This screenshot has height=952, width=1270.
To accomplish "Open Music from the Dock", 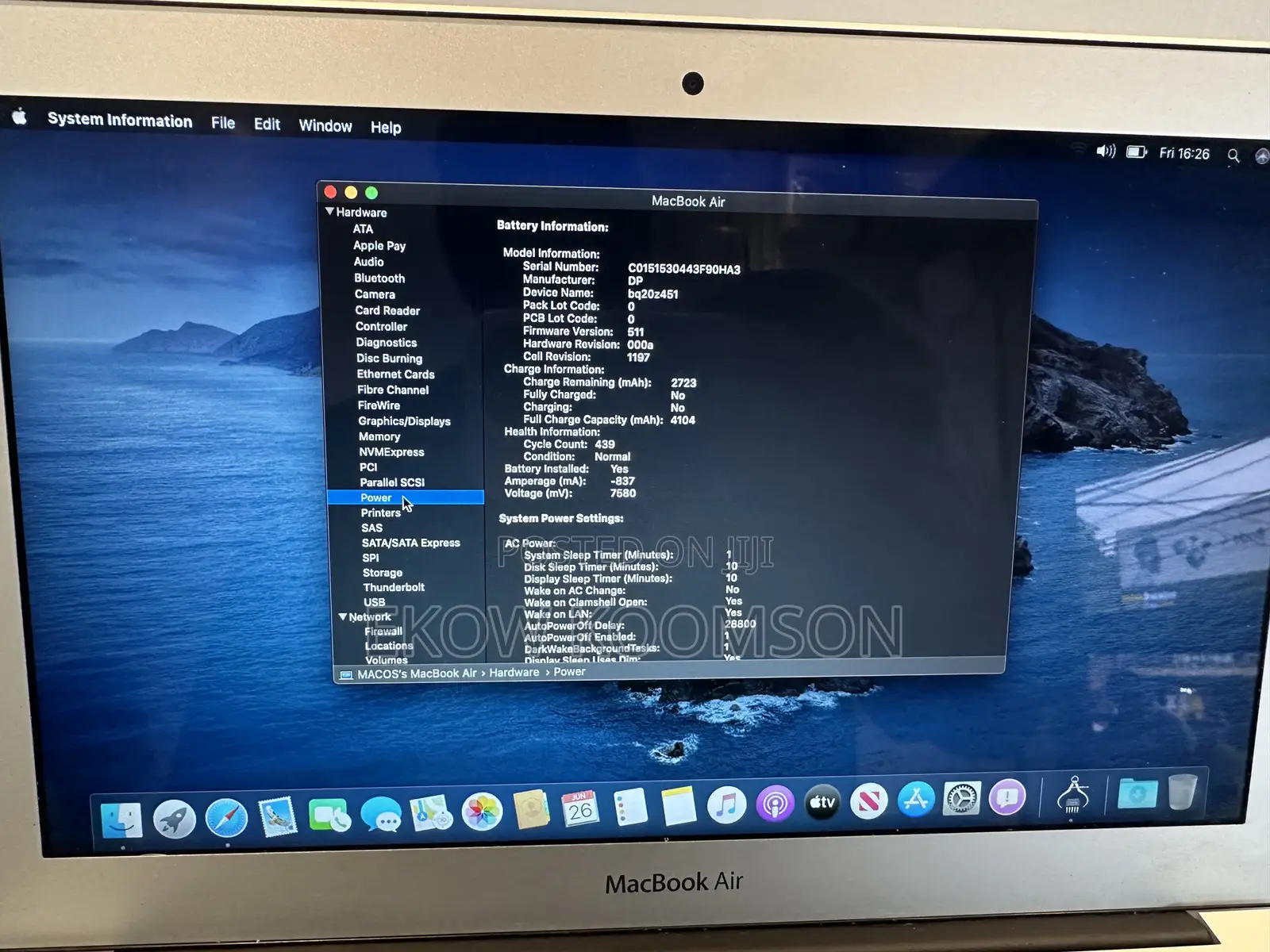I will (x=726, y=805).
